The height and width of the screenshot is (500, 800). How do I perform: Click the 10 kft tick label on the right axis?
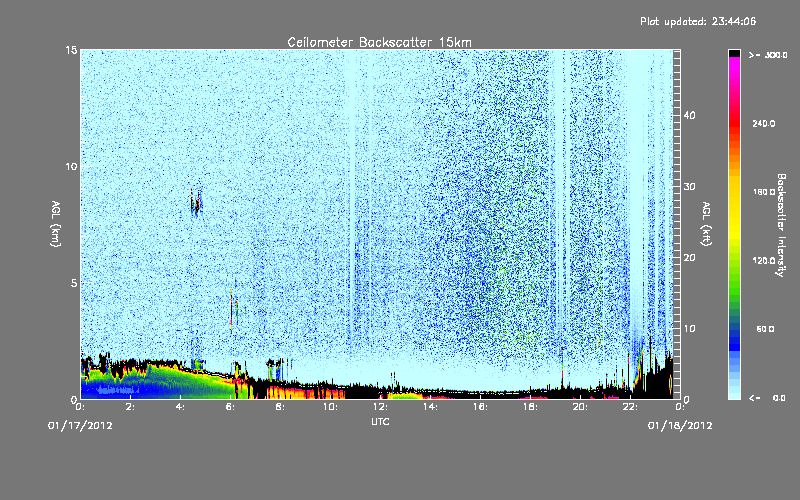click(689, 329)
